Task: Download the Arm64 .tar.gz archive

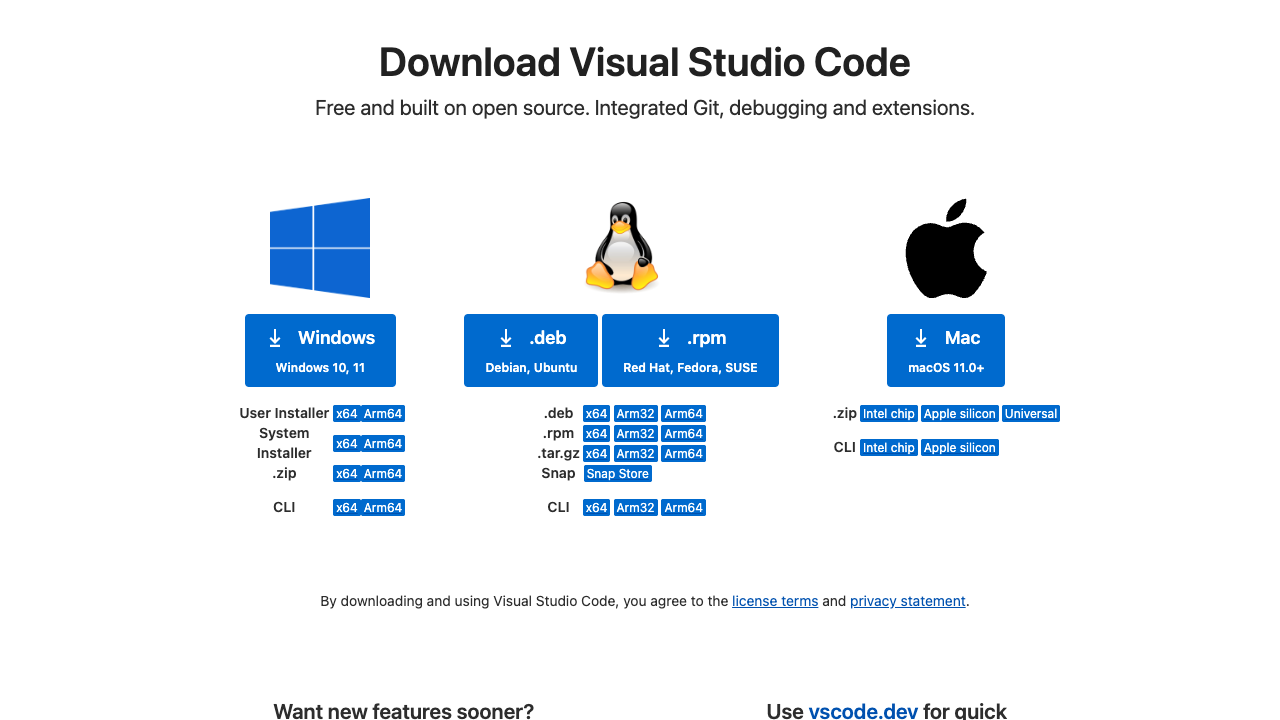Action: click(683, 453)
